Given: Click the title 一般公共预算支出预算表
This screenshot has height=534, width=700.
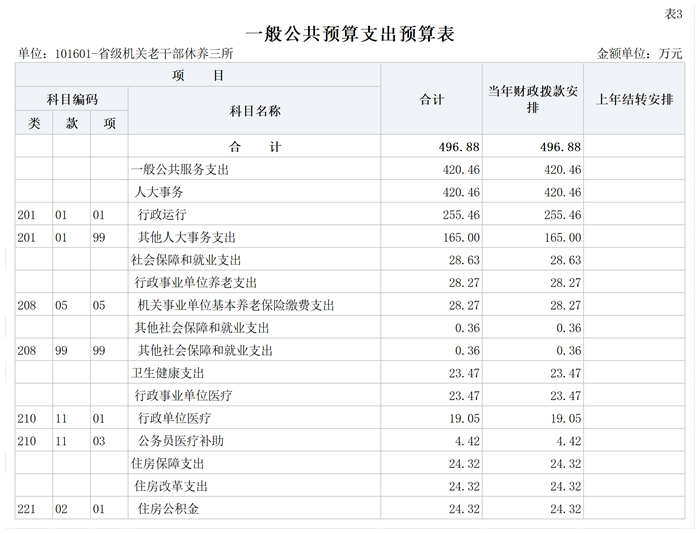Looking at the screenshot, I should tap(349, 33).
